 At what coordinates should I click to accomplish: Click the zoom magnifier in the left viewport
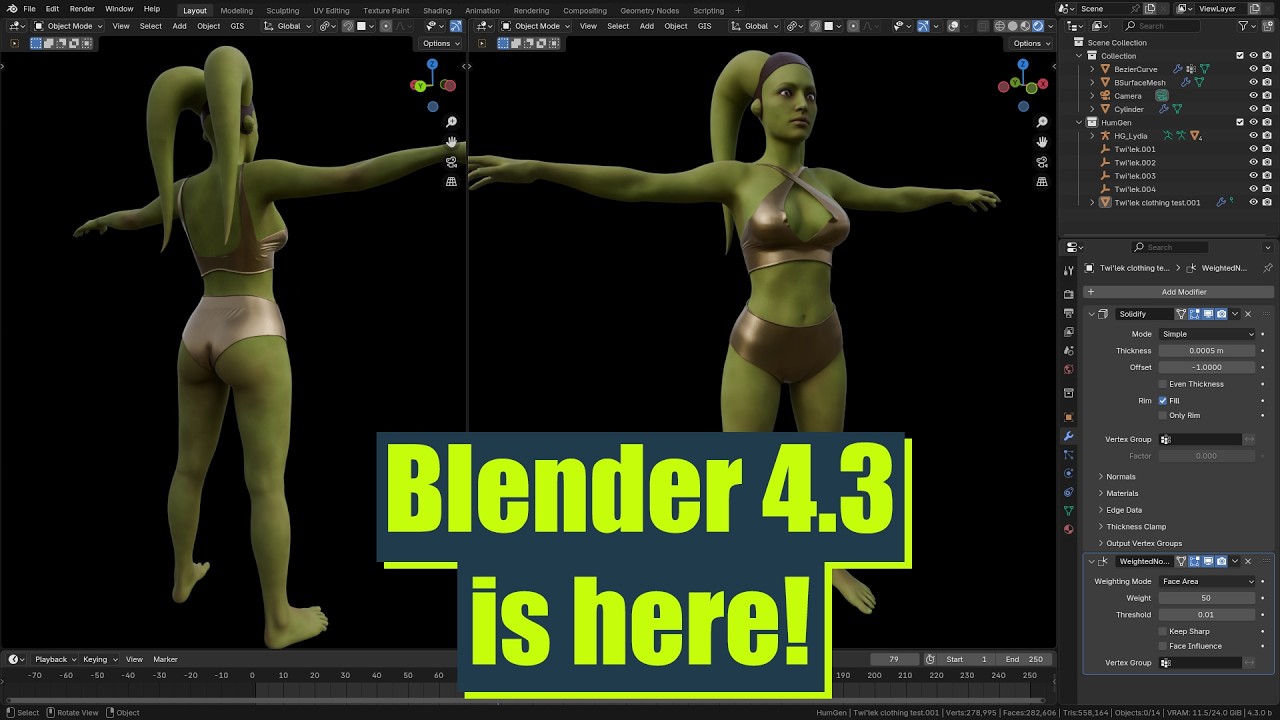tap(451, 122)
